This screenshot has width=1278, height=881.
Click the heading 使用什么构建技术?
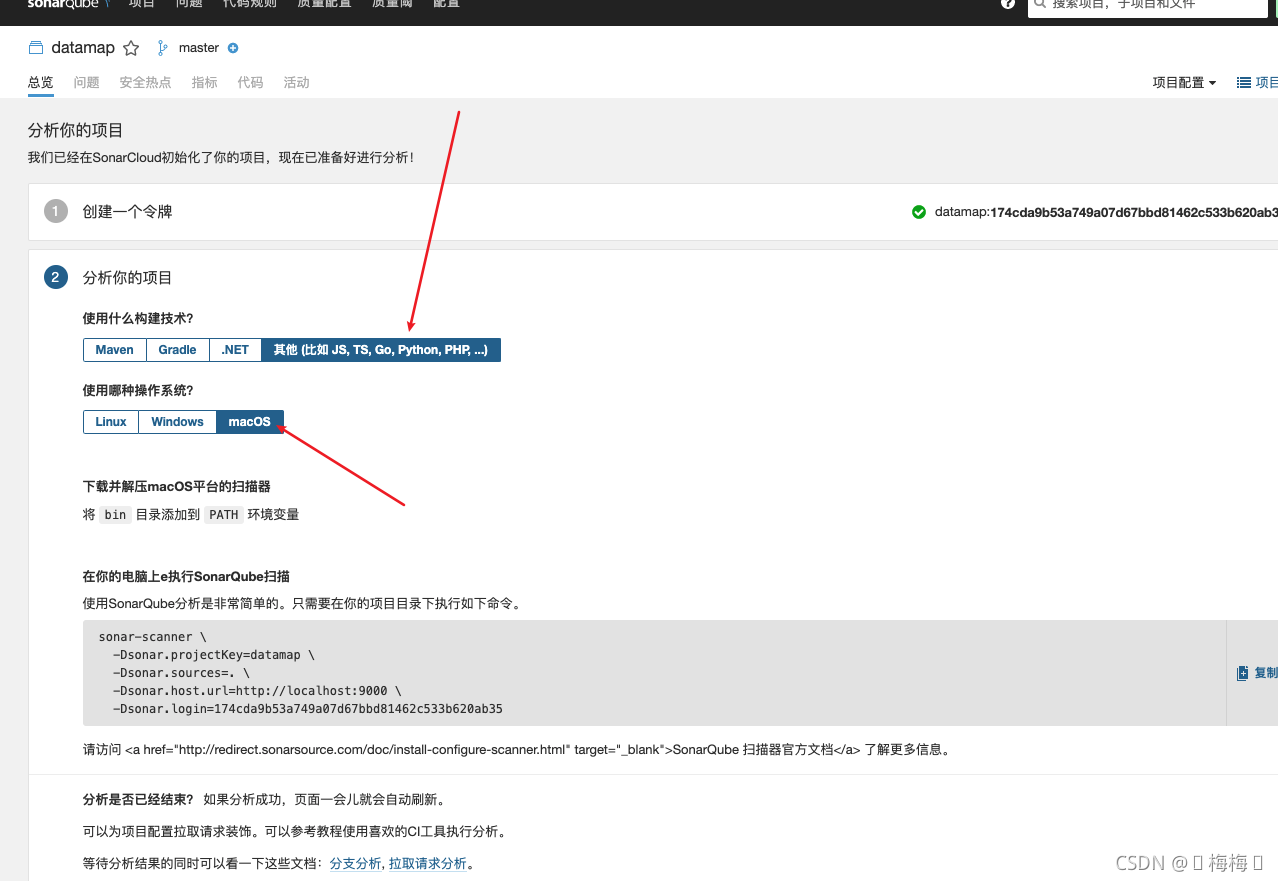click(x=138, y=319)
